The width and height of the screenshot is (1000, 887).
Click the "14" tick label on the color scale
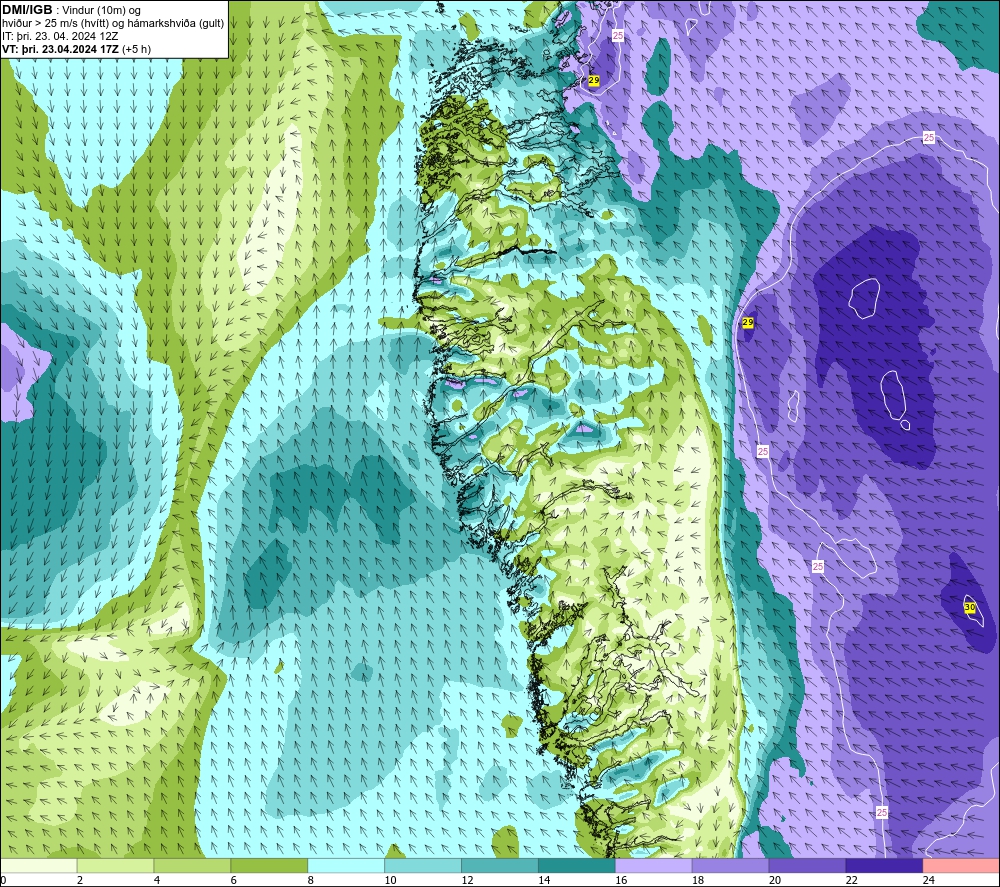pos(544,880)
